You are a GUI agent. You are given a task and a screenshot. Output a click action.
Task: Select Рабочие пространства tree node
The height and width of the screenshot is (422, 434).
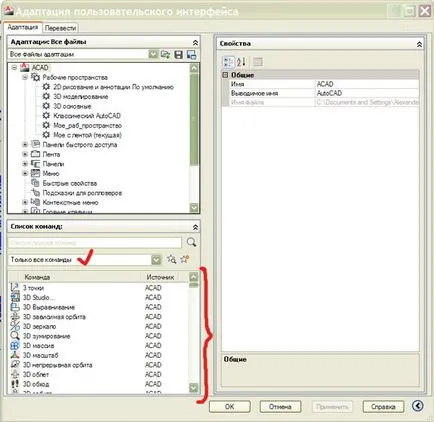(75, 77)
